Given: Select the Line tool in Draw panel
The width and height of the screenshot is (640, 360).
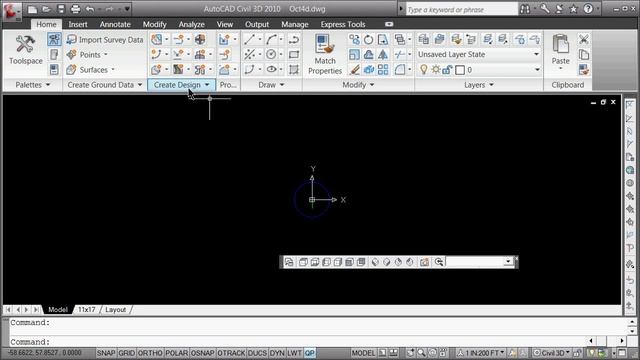Looking at the screenshot, I should [x=249, y=40].
